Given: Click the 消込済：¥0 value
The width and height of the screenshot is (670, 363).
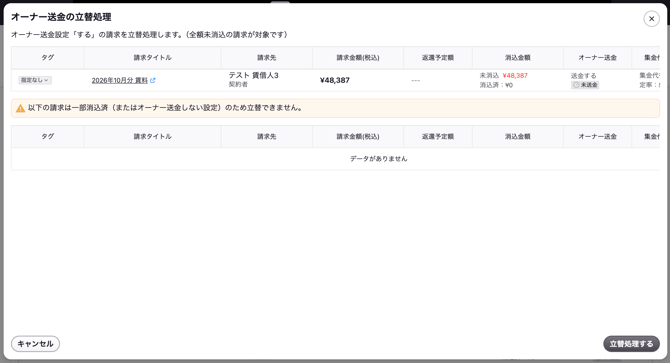Looking at the screenshot, I should (x=496, y=85).
